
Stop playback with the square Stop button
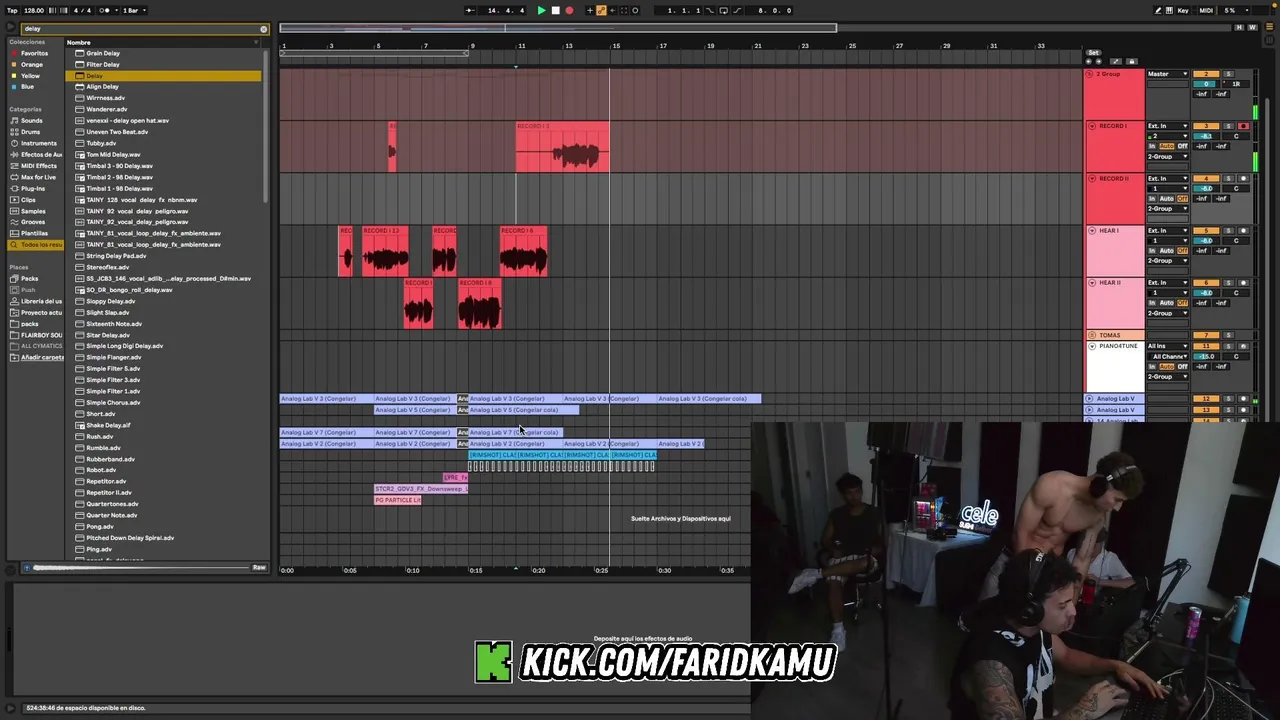pos(556,10)
